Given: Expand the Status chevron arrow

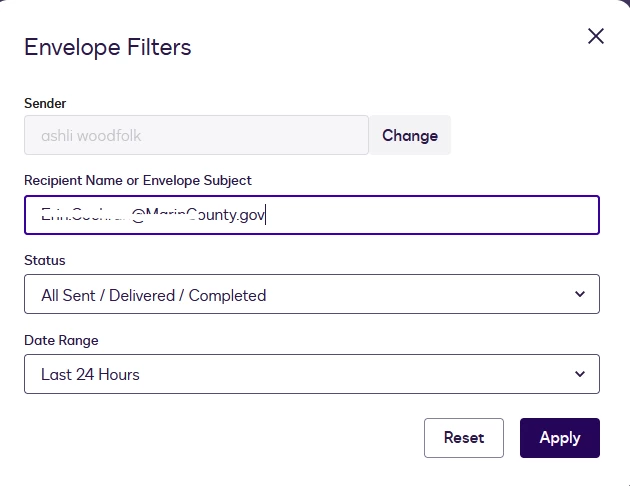Looking at the screenshot, I should pos(580,294).
